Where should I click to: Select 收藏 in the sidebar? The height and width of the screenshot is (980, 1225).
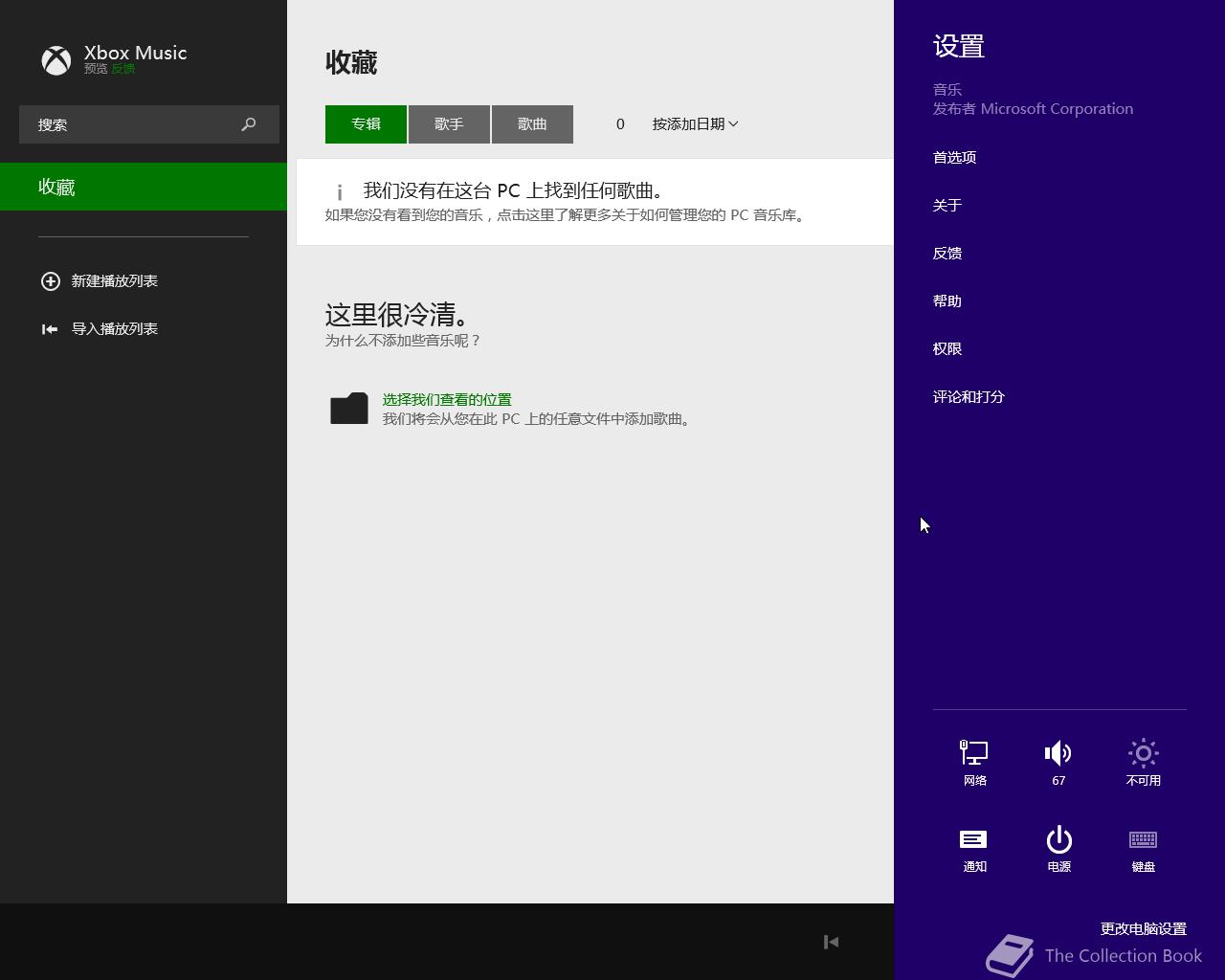(144, 187)
